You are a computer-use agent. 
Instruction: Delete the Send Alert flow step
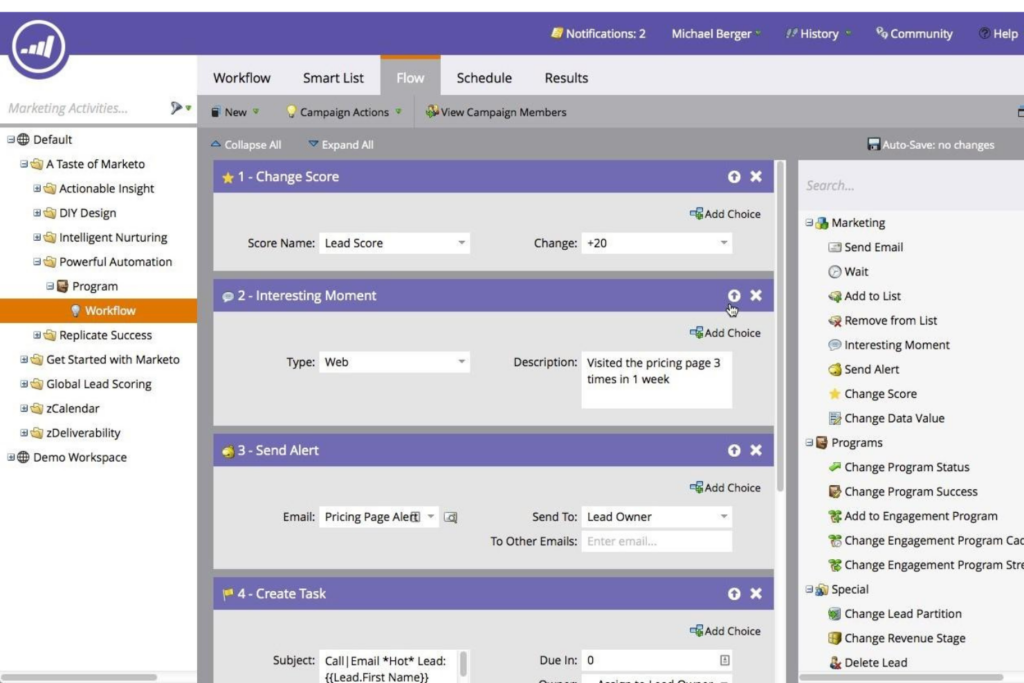click(x=756, y=450)
